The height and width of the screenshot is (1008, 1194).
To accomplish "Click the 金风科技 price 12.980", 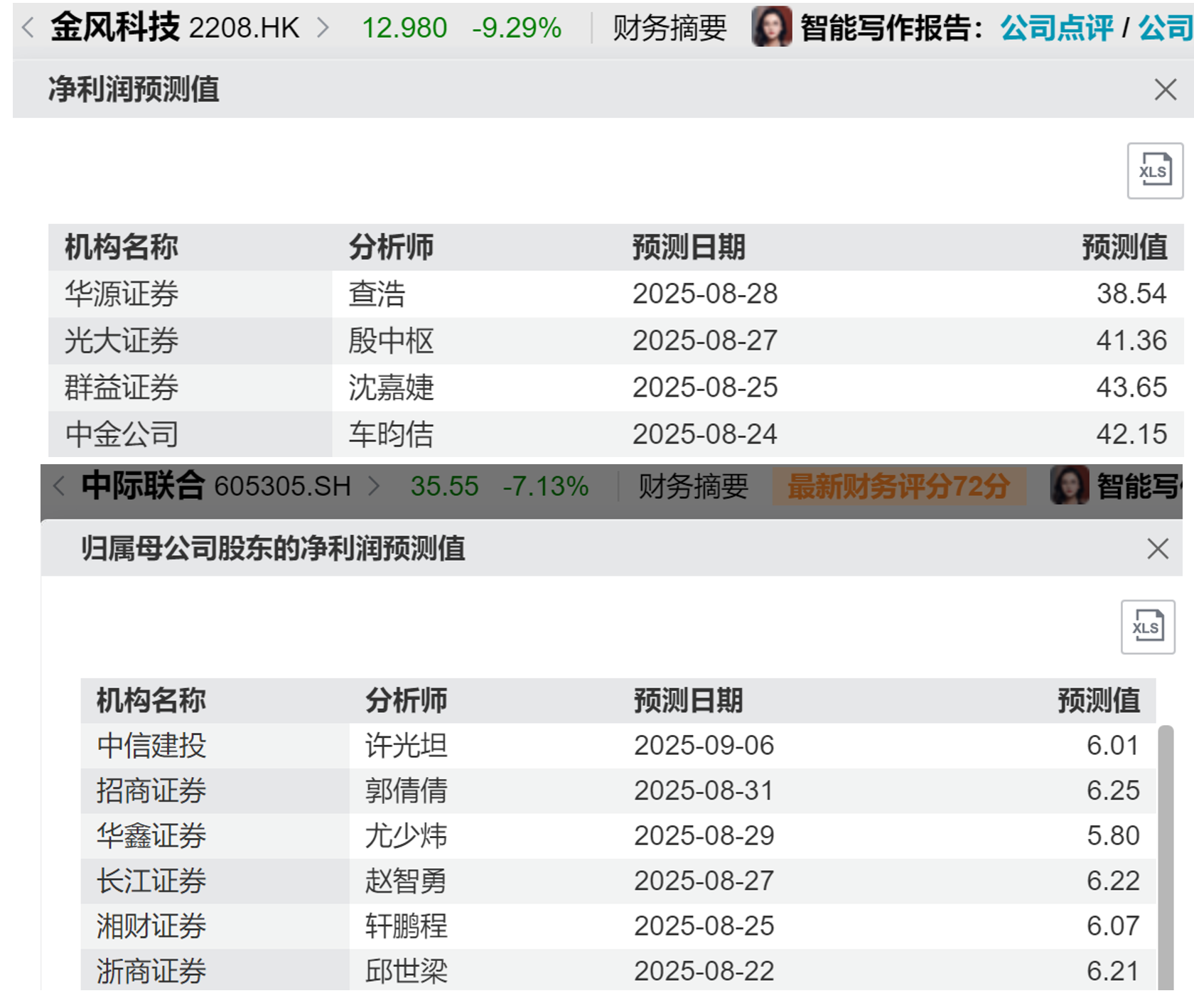I will point(404,28).
